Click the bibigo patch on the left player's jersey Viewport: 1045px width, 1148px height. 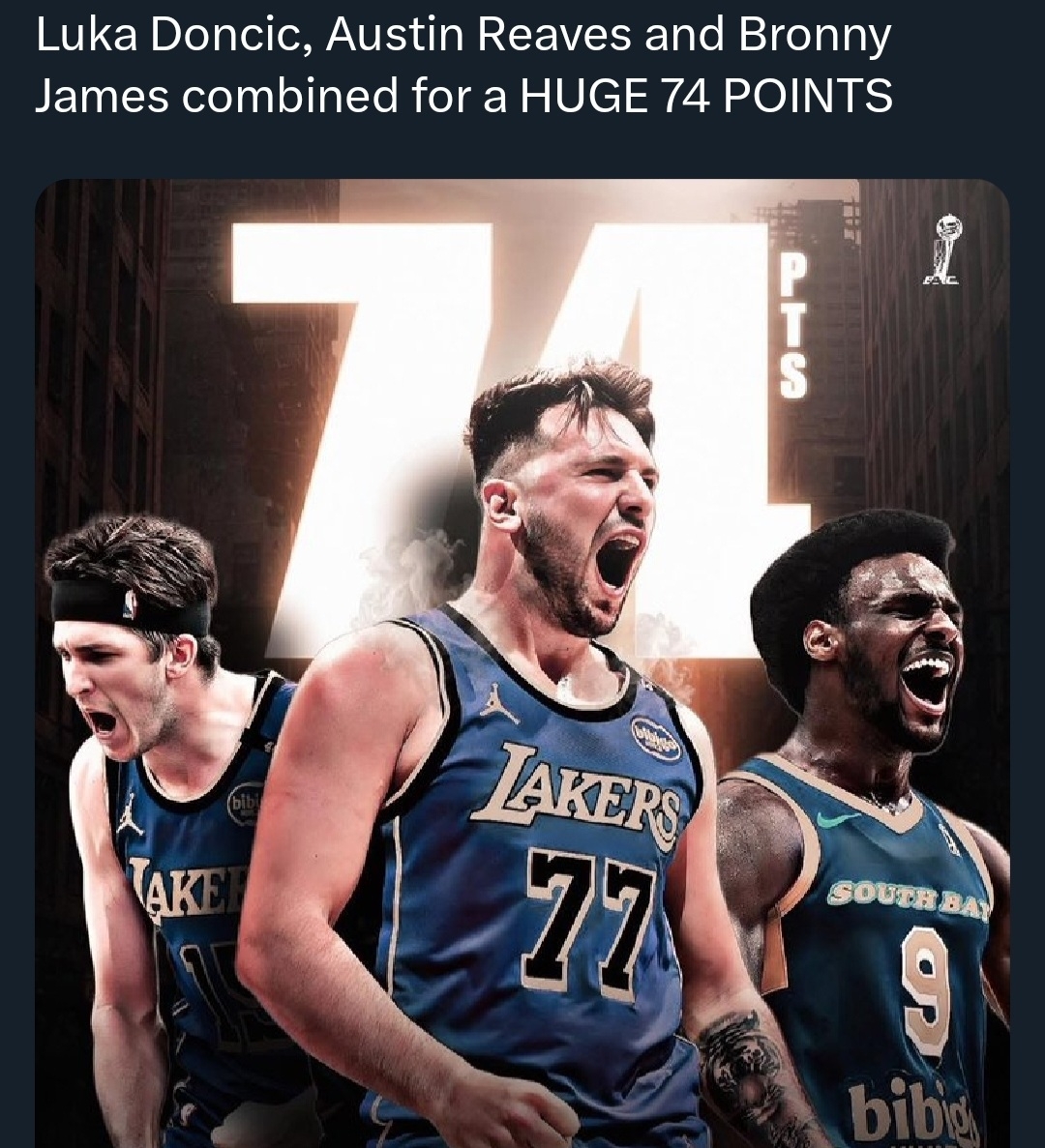click(240, 806)
